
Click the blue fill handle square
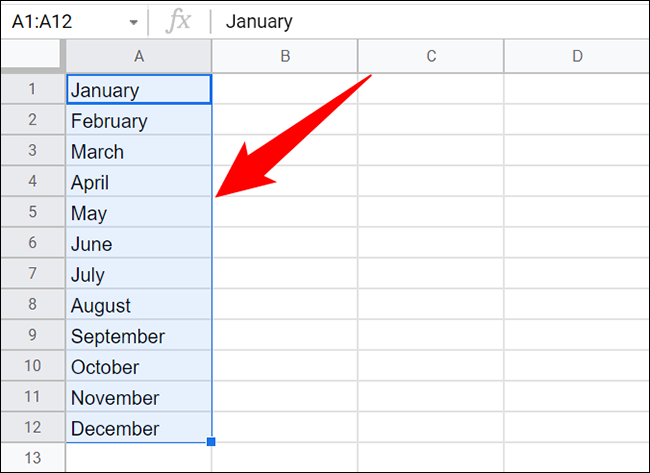click(212, 441)
